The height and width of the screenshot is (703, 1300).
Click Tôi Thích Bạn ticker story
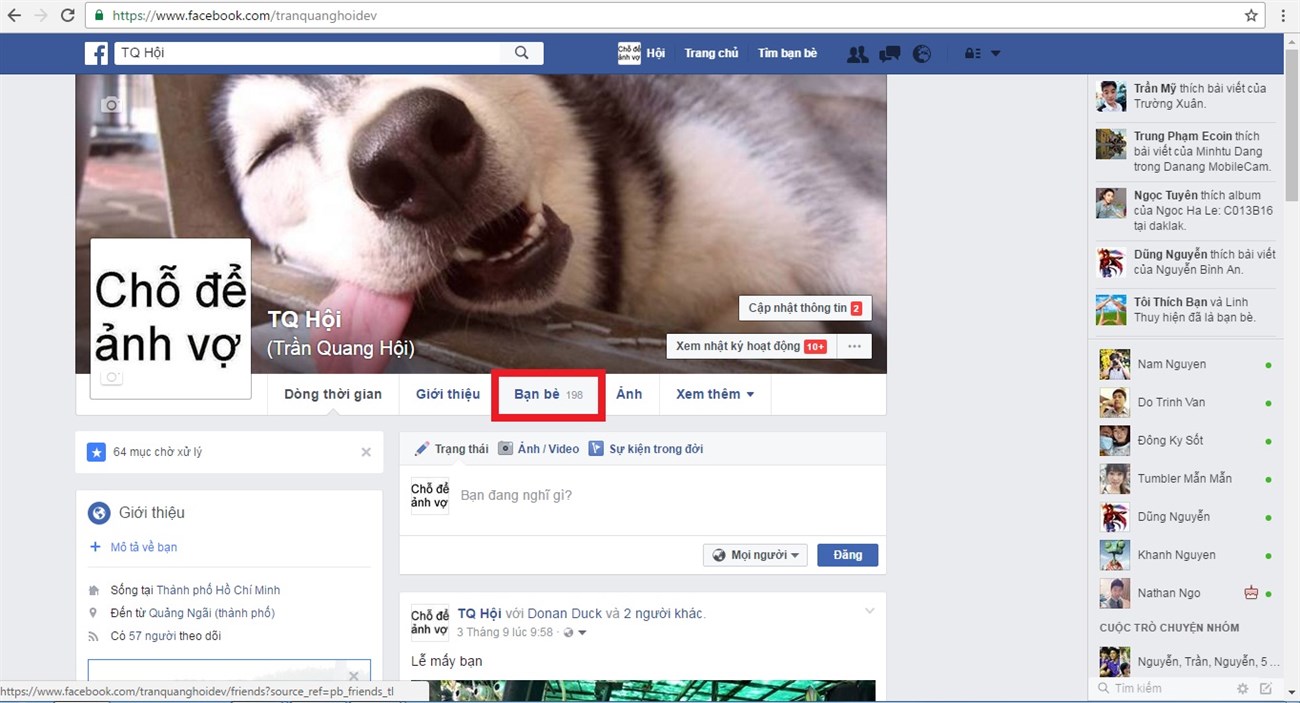(x=1185, y=309)
